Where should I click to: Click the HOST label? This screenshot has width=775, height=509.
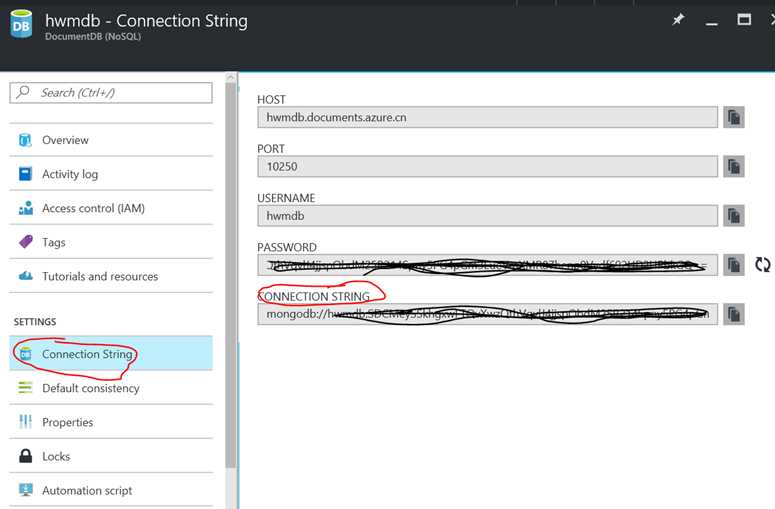(x=271, y=99)
